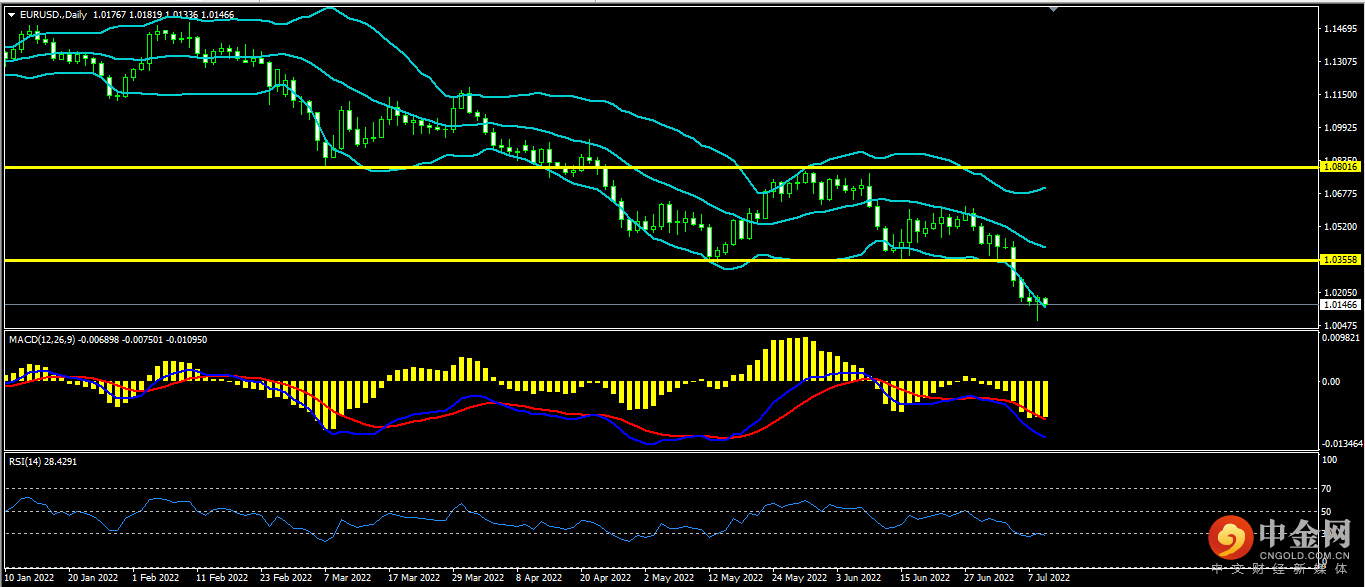This screenshot has width=1365, height=587.
Task: Click the RSI 70 level scale label
Action: click(1328, 489)
